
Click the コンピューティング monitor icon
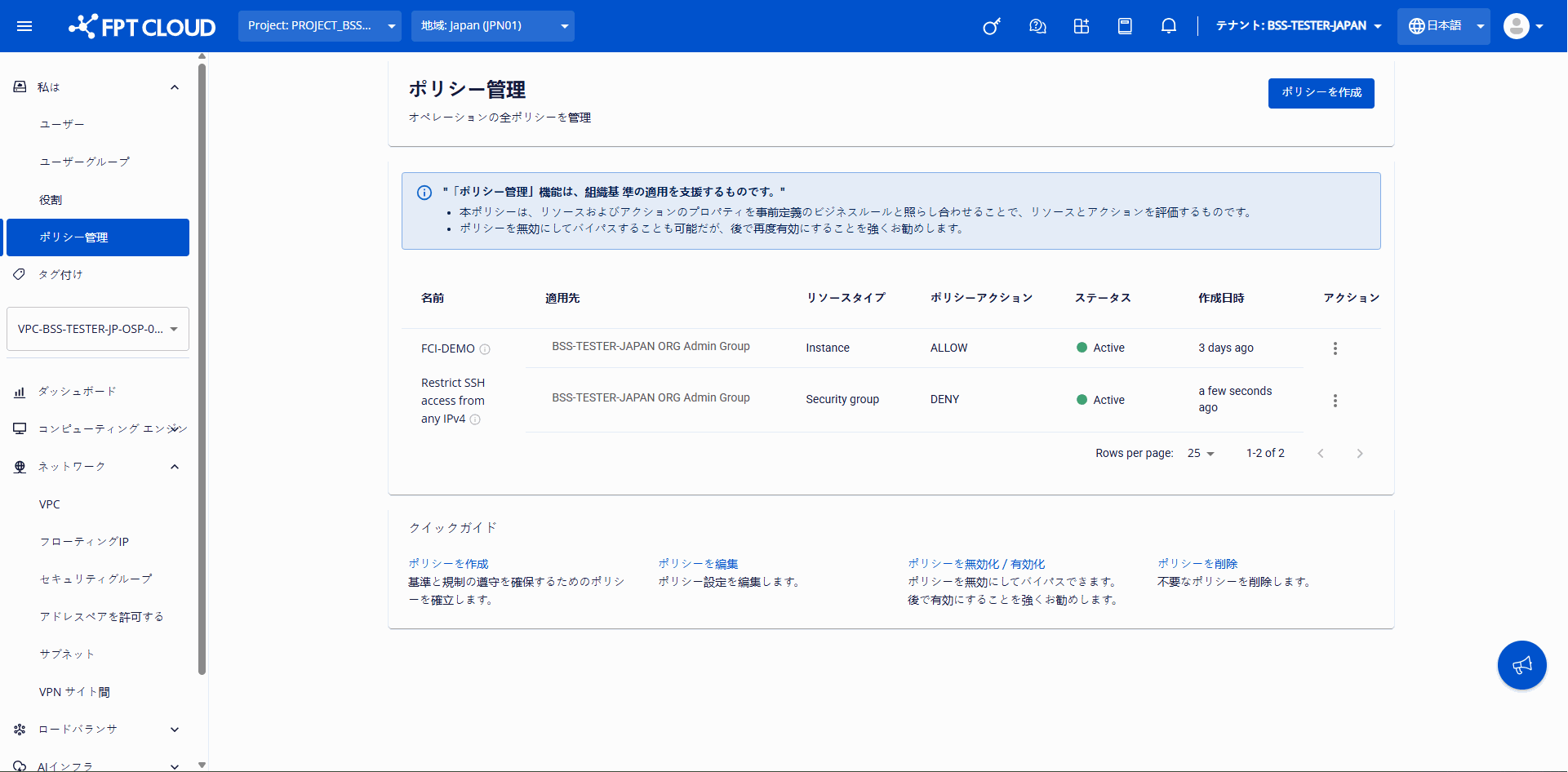tap(20, 428)
